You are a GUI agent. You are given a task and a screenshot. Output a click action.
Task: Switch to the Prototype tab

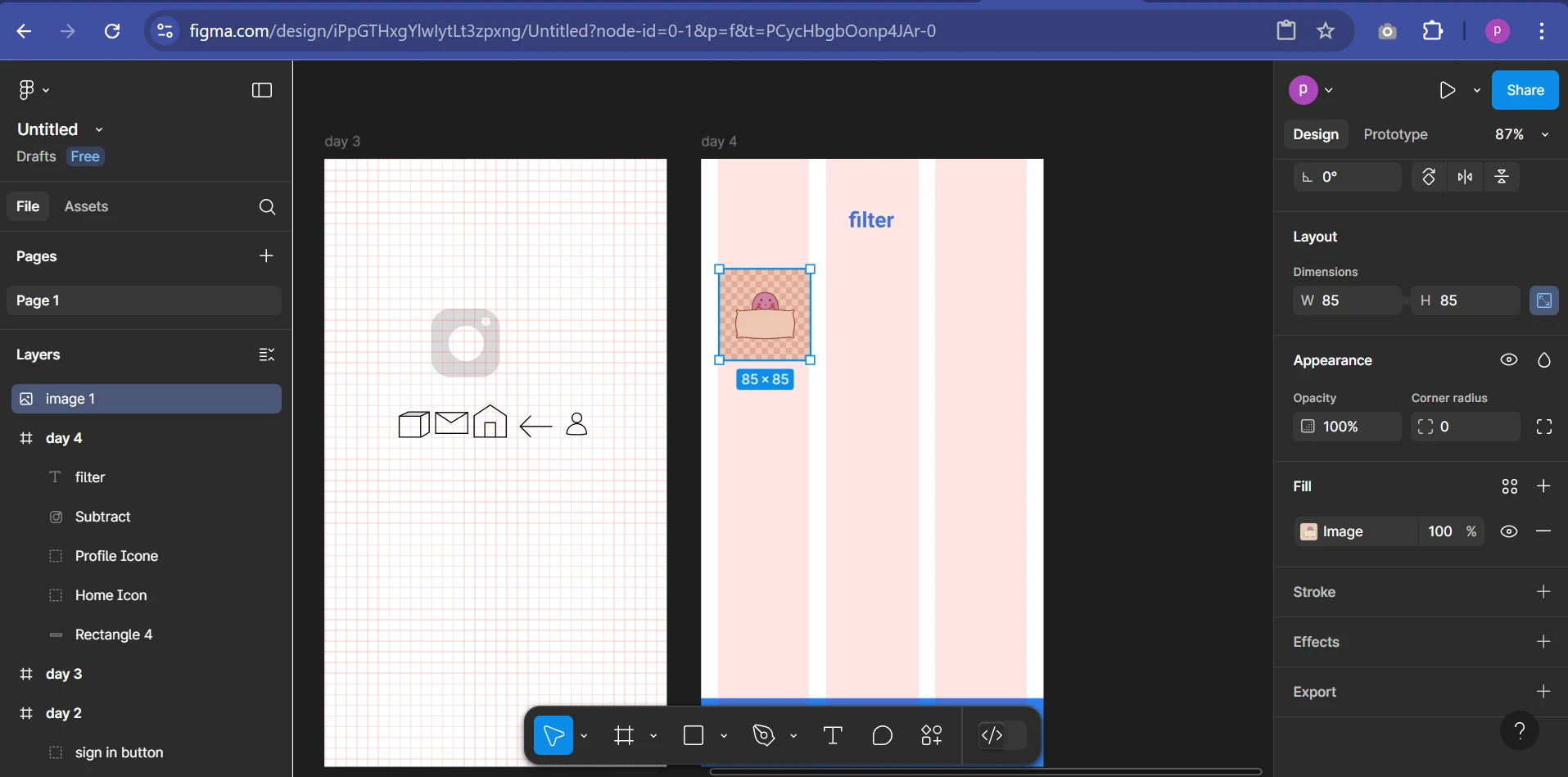1395,134
